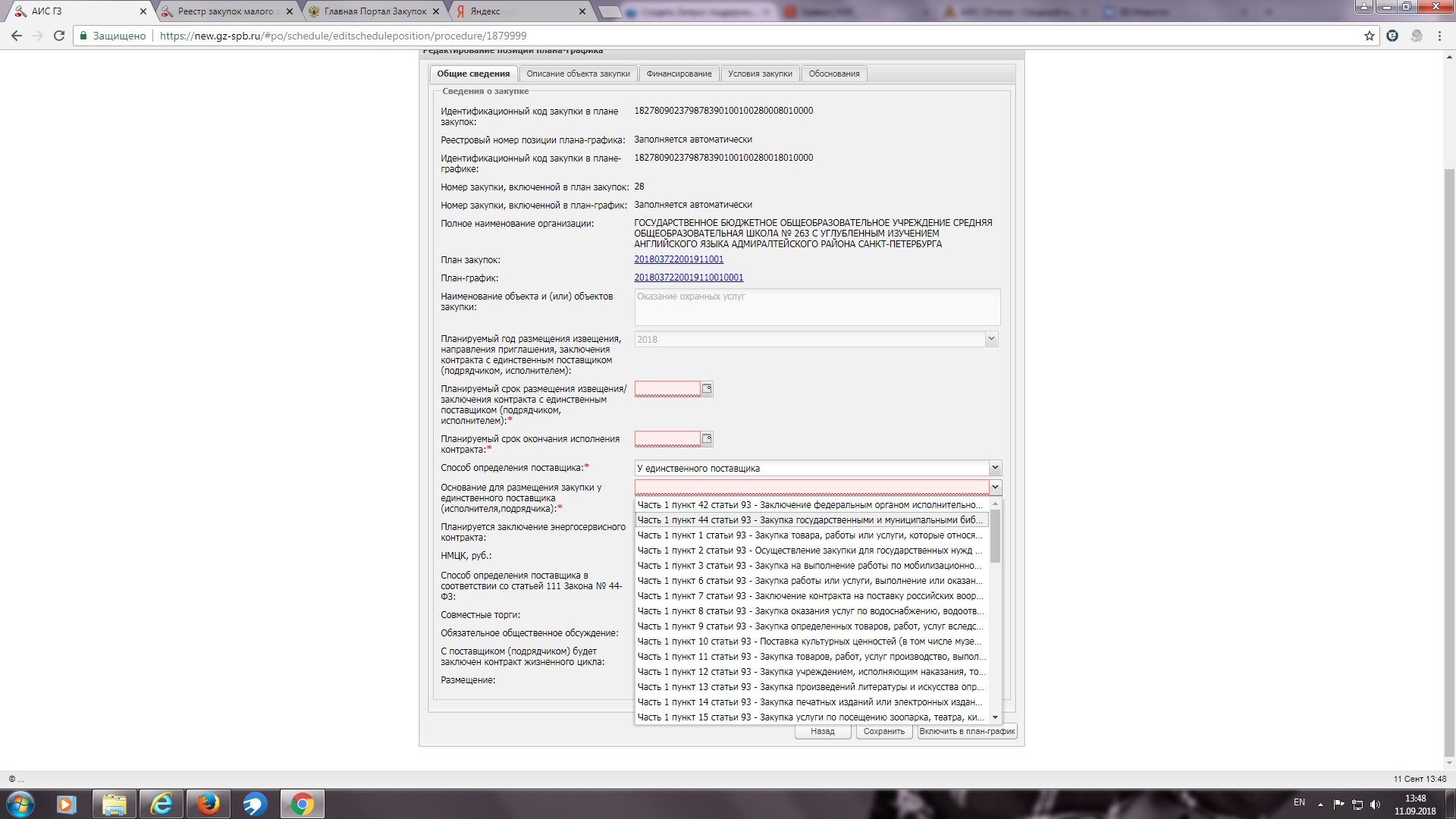Open calendar picker for contract completion date

(x=707, y=439)
